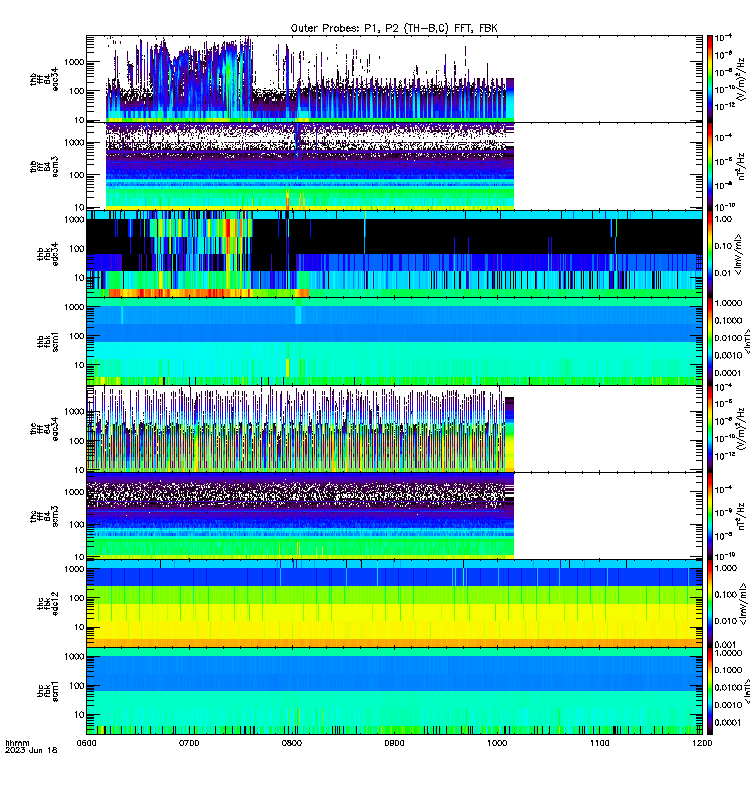The image size is (750, 800).
Task: Click the 'hhmm' axis unit label
Action: point(17,743)
